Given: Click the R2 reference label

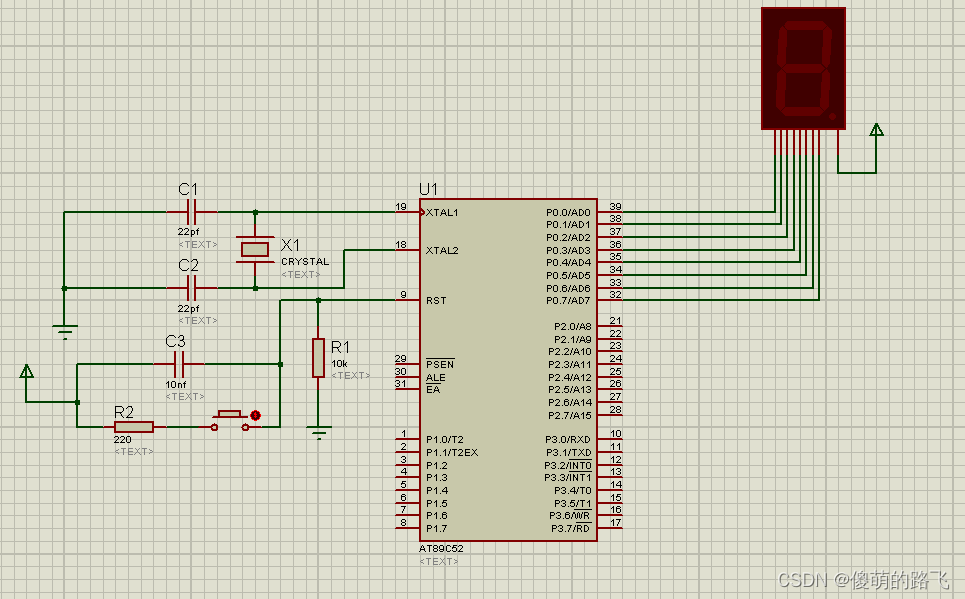Looking at the screenshot, I should (x=124, y=412).
